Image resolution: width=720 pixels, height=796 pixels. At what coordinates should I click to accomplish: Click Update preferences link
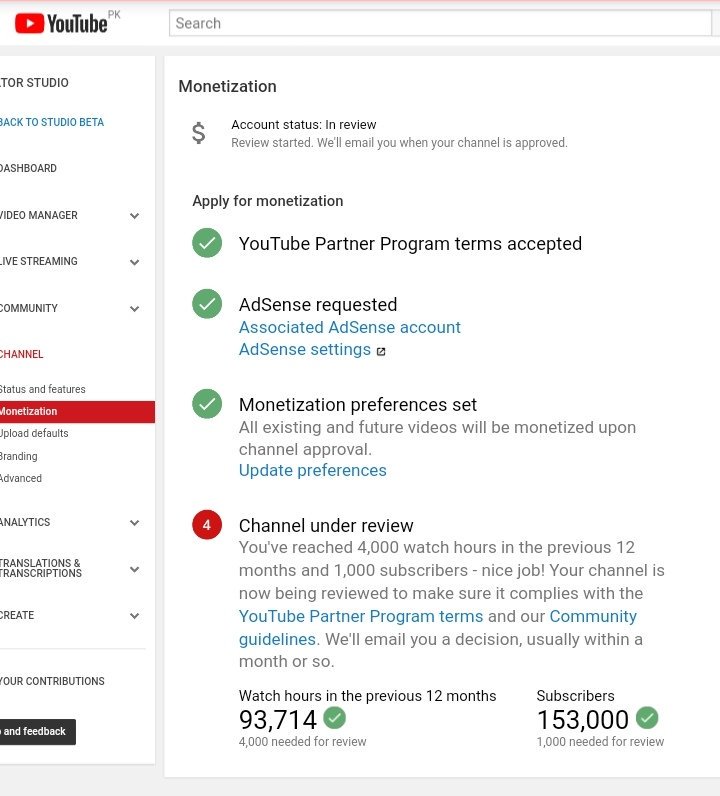point(313,471)
